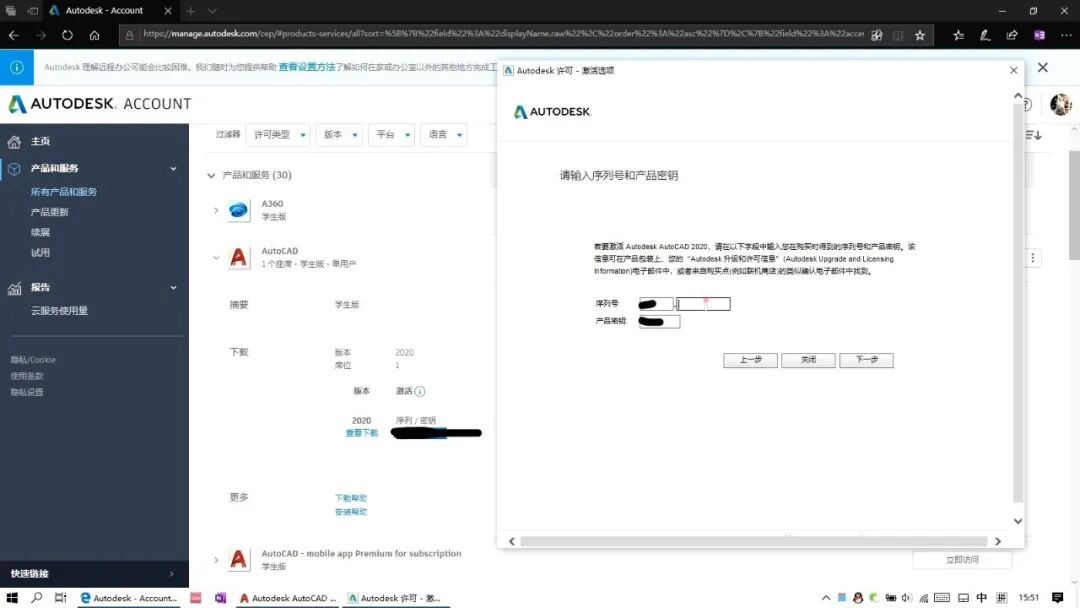
Task: Open 隐私/Cookie link in sidebar
Action: [x=32, y=359]
